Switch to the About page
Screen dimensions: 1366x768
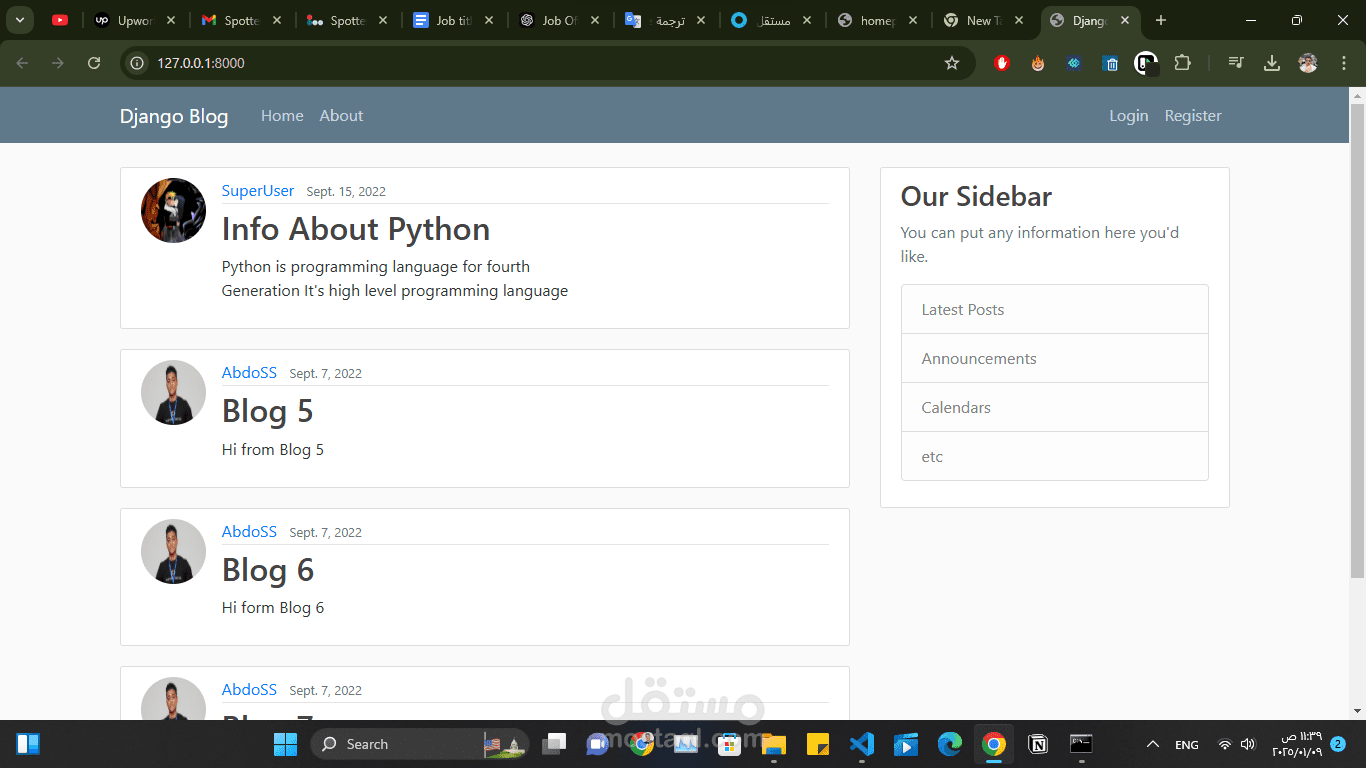(341, 115)
